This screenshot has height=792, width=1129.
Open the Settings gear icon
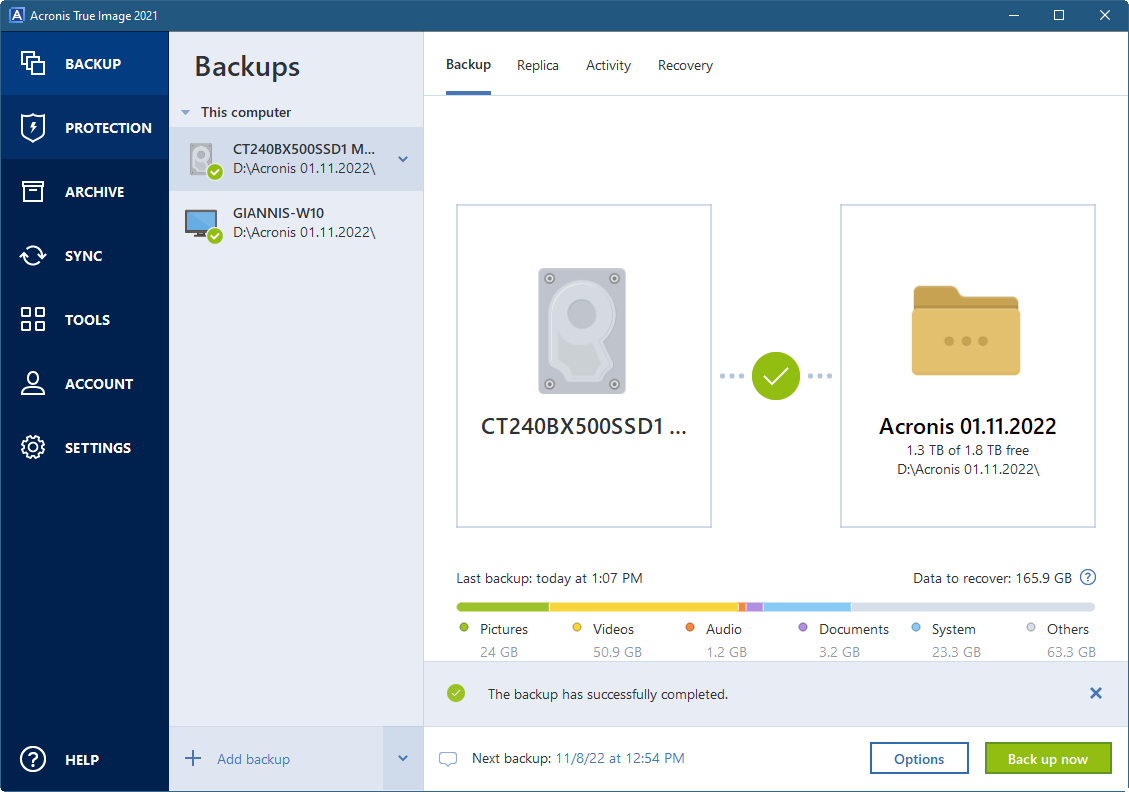pyautogui.click(x=32, y=447)
